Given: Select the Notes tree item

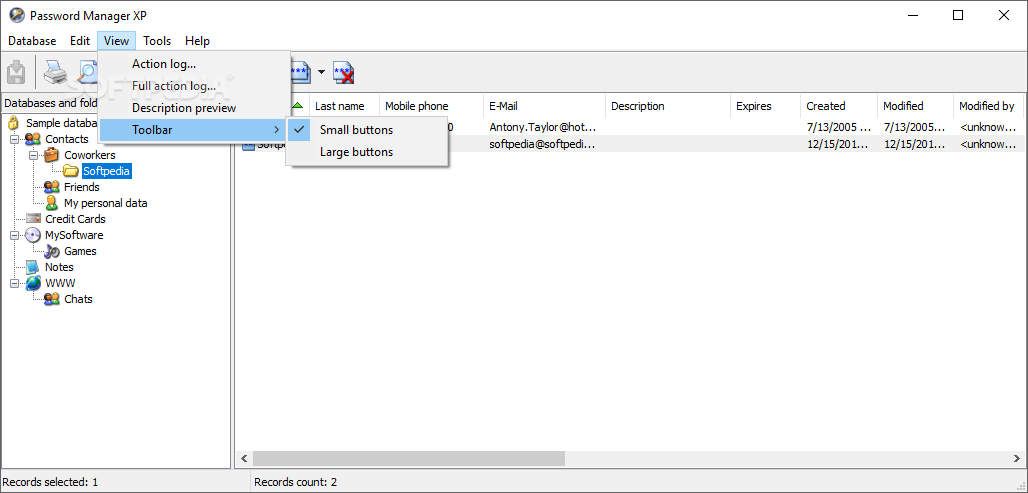Looking at the screenshot, I should [x=59, y=267].
